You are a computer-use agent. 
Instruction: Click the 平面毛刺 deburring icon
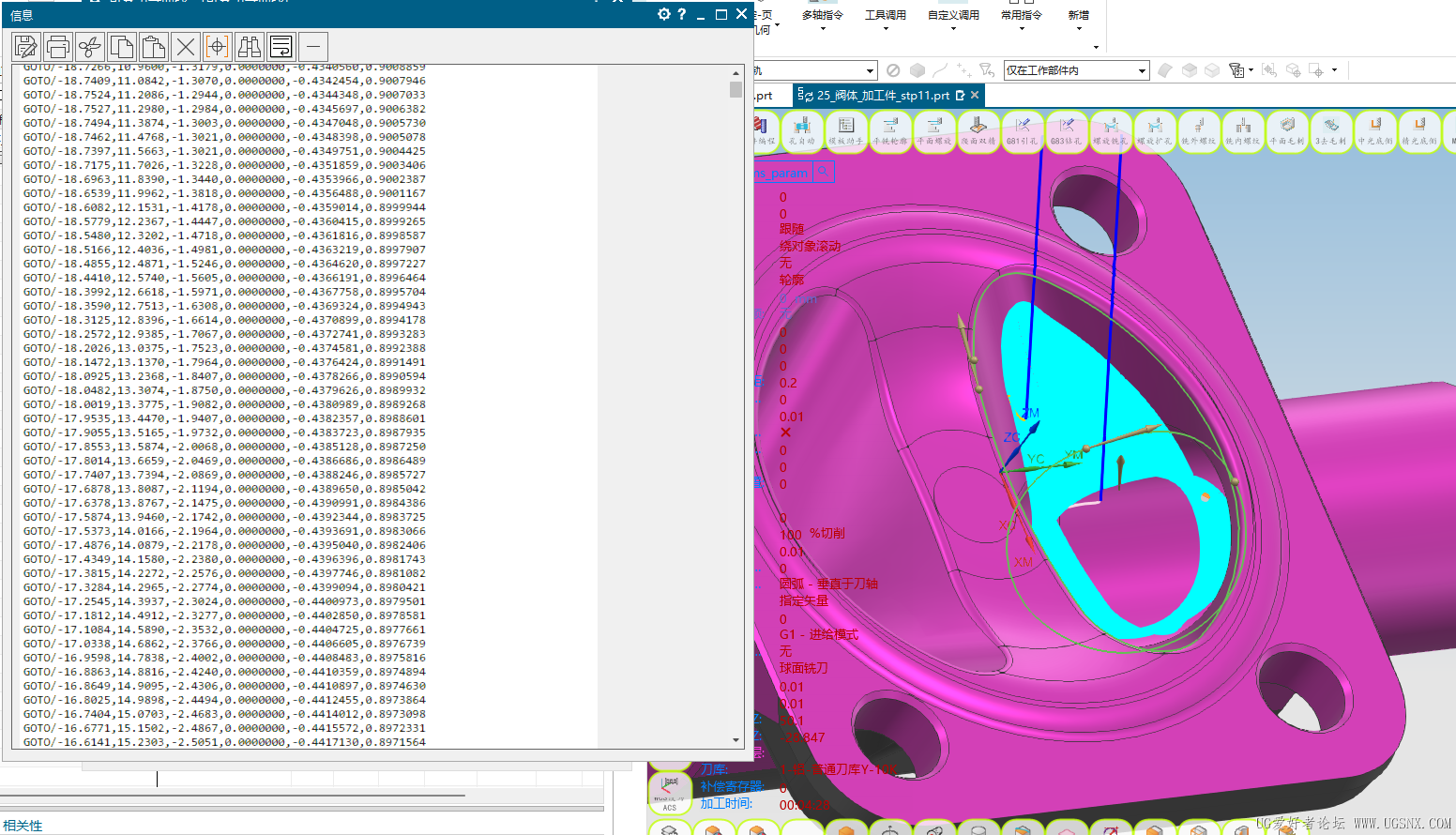coord(1287,130)
